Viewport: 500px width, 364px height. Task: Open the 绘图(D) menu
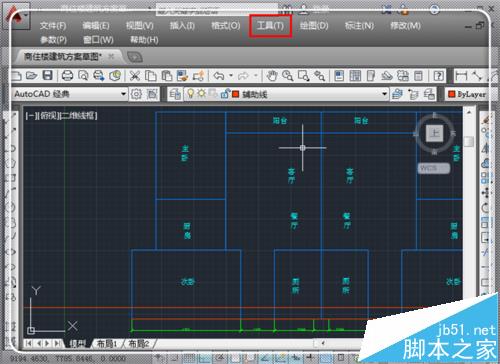tap(314, 26)
